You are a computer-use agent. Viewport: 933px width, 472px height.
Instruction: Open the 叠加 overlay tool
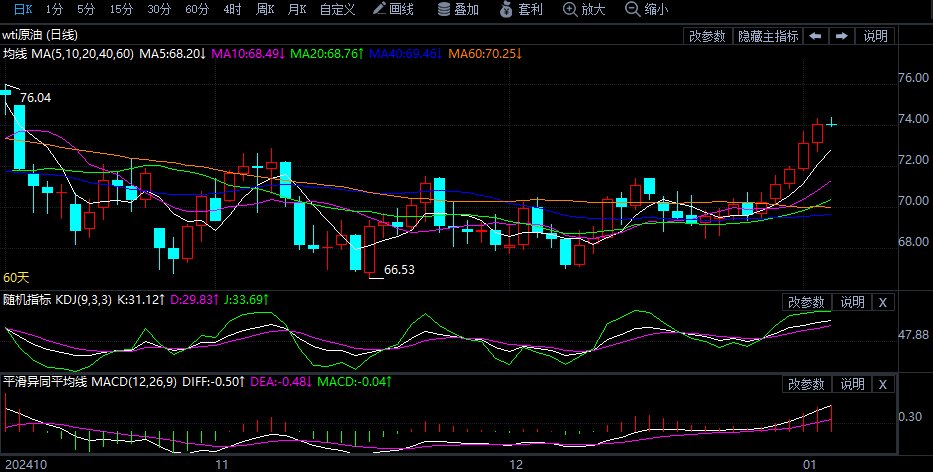[458, 9]
